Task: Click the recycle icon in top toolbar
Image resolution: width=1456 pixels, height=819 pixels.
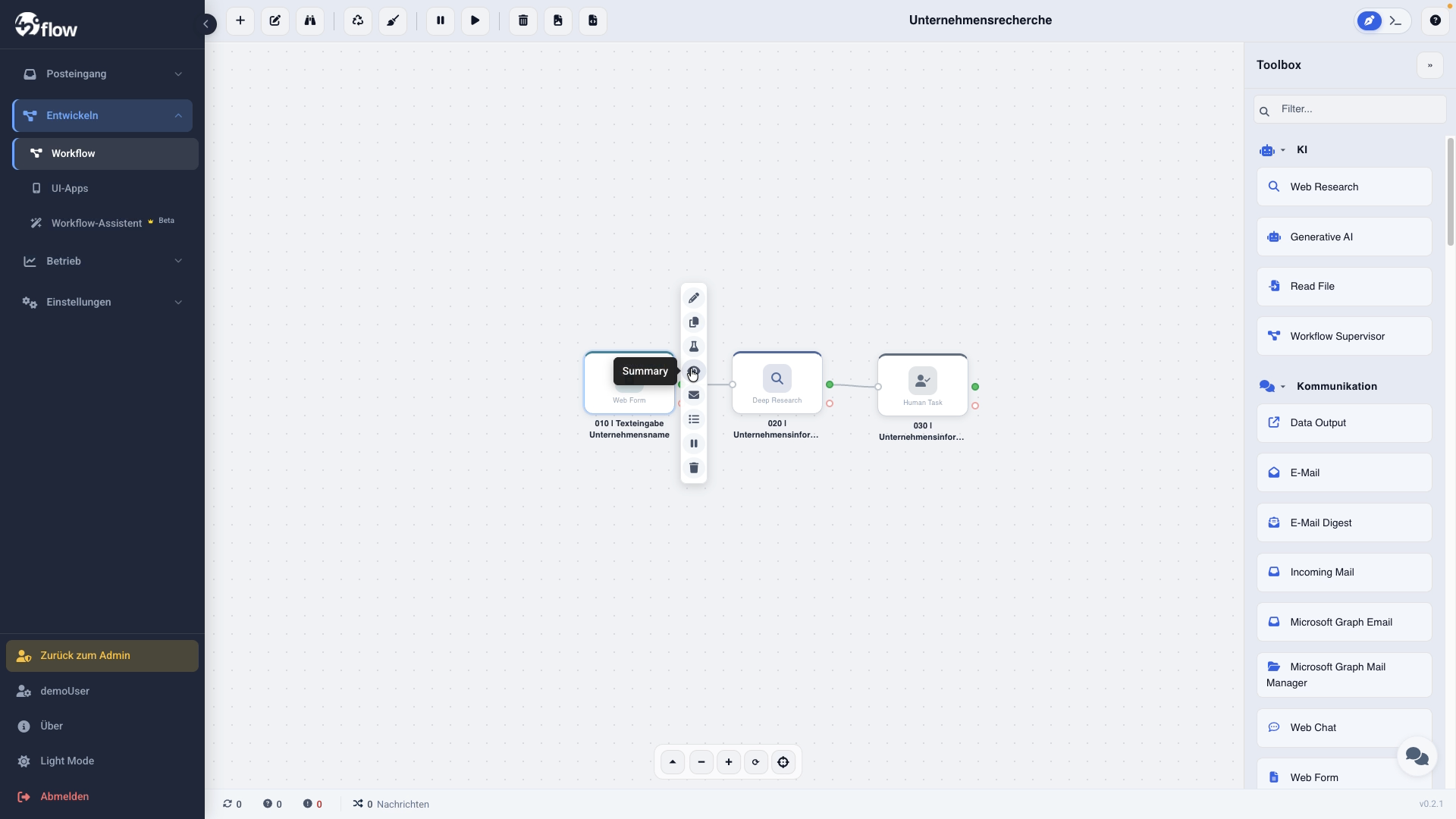Action: tap(358, 20)
